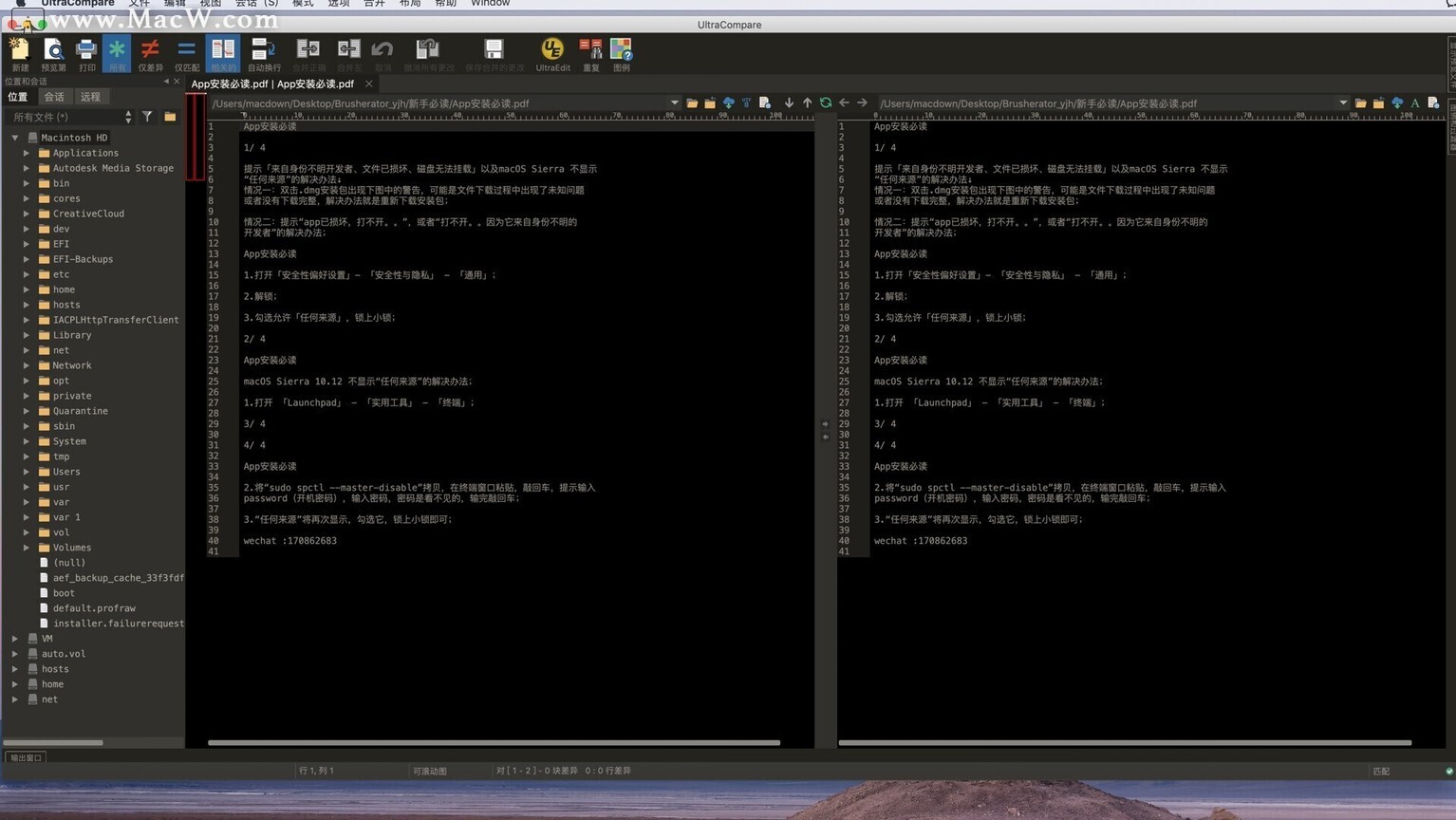The image size is (1456, 820).
Task: Click the left pane open-file folder icon
Action: point(692,102)
